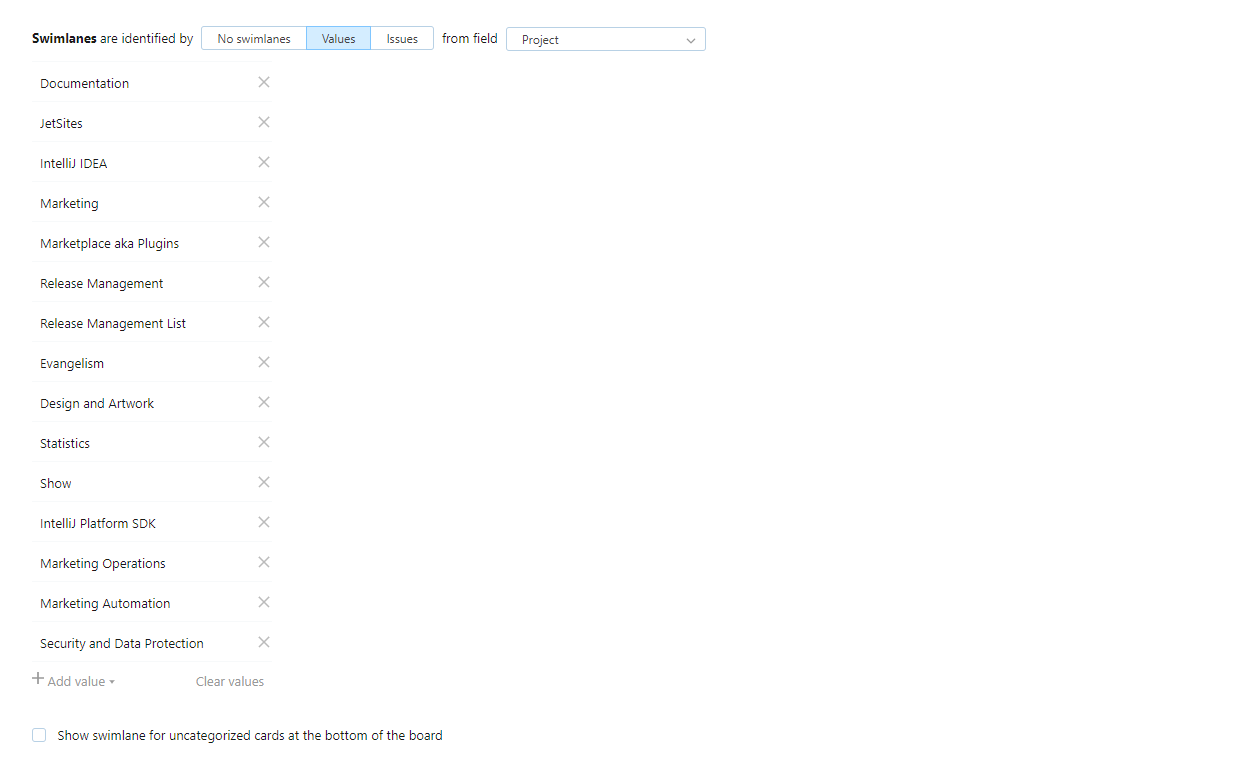Image resolution: width=1235 pixels, height=773 pixels.
Task: Remove Design and Artwork value
Action: [264, 402]
